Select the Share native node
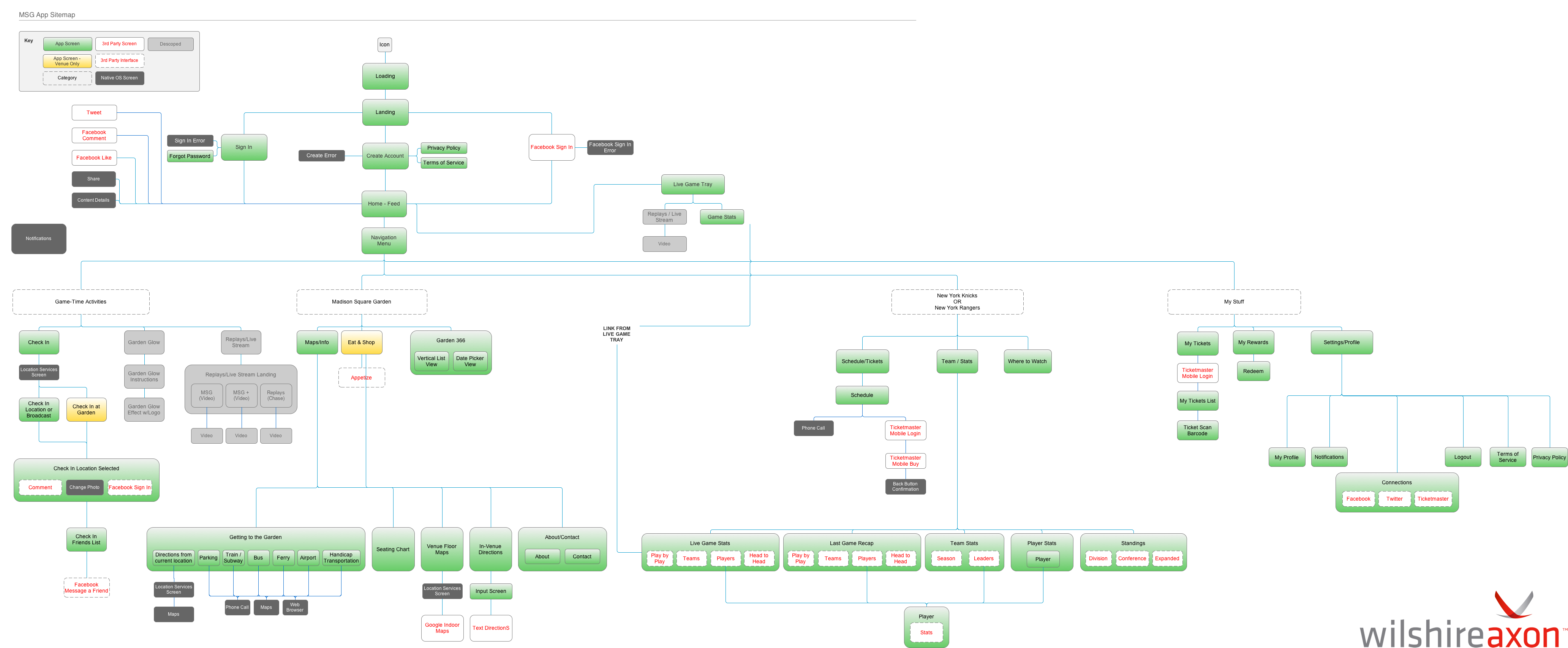This screenshot has width=1568, height=648. click(x=94, y=179)
